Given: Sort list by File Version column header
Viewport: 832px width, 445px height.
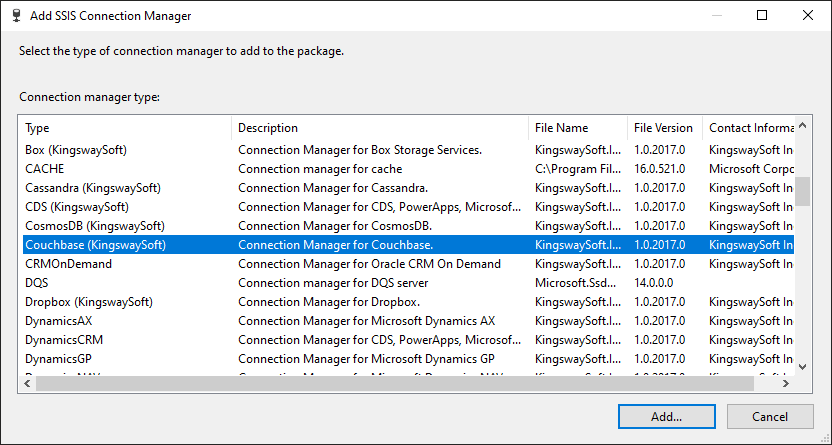Looking at the screenshot, I should pyautogui.click(x=665, y=128).
